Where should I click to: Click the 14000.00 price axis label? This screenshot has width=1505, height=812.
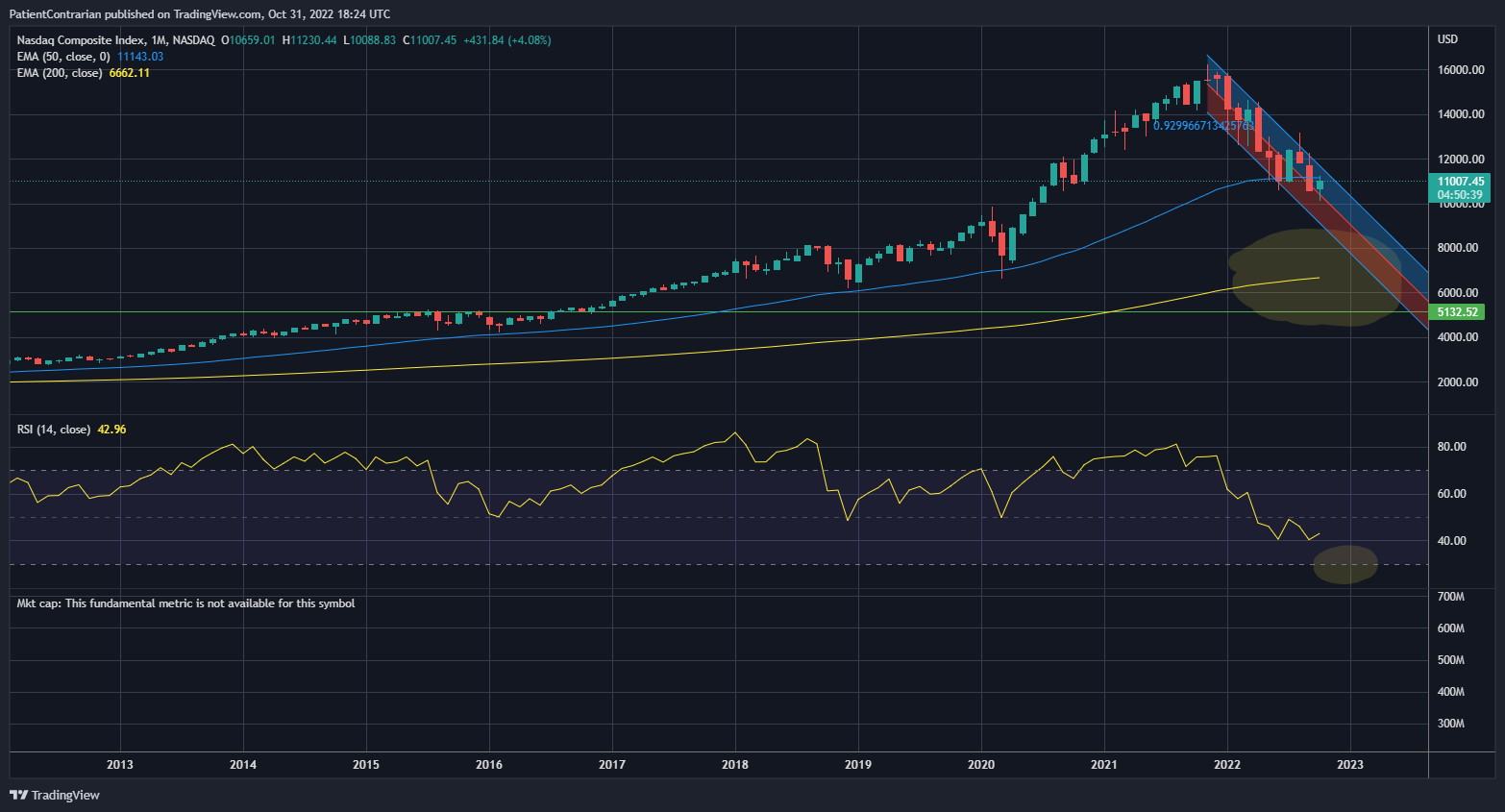click(x=1461, y=114)
